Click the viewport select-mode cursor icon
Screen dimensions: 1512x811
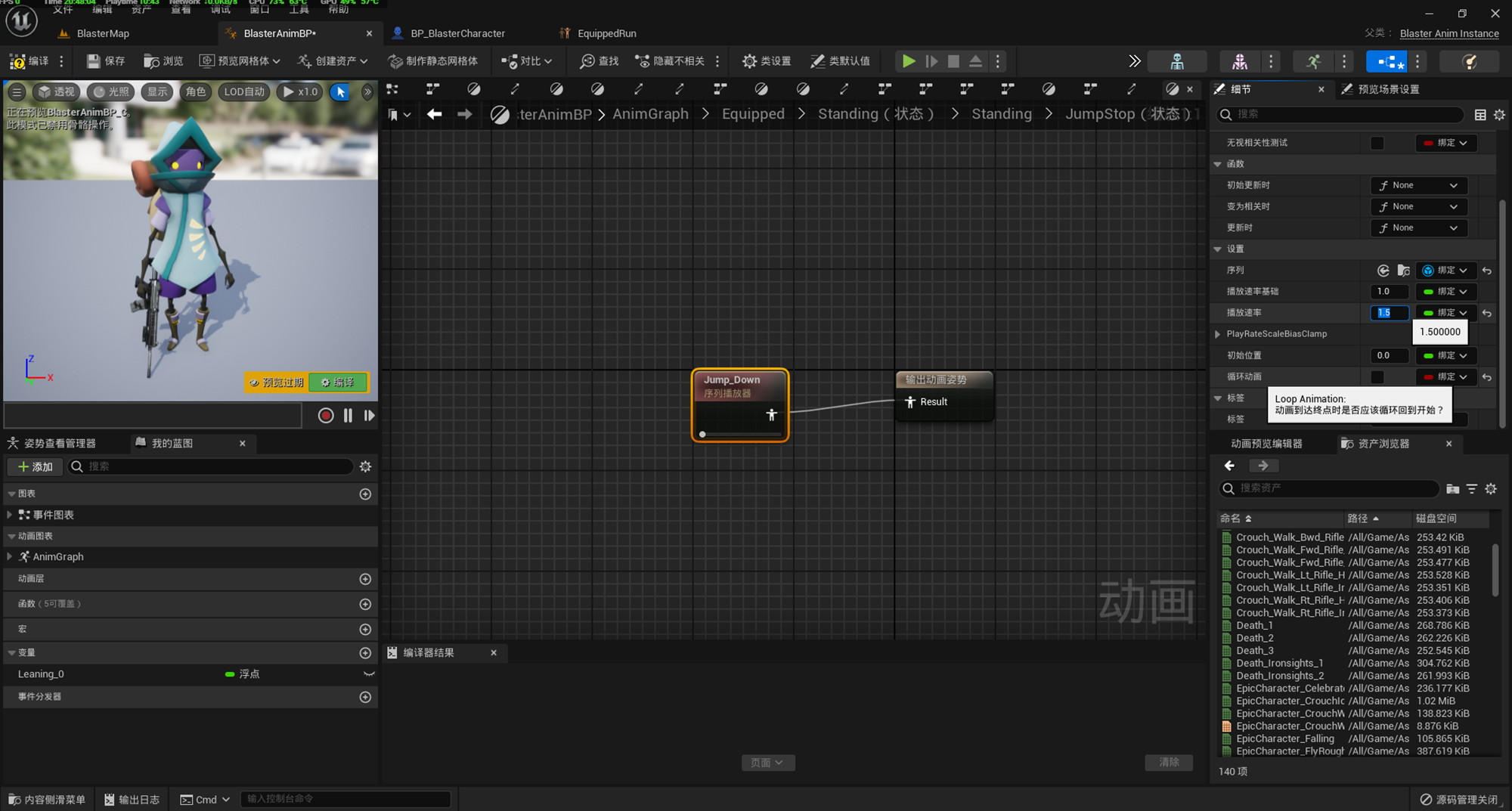click(x=340, y=92)
